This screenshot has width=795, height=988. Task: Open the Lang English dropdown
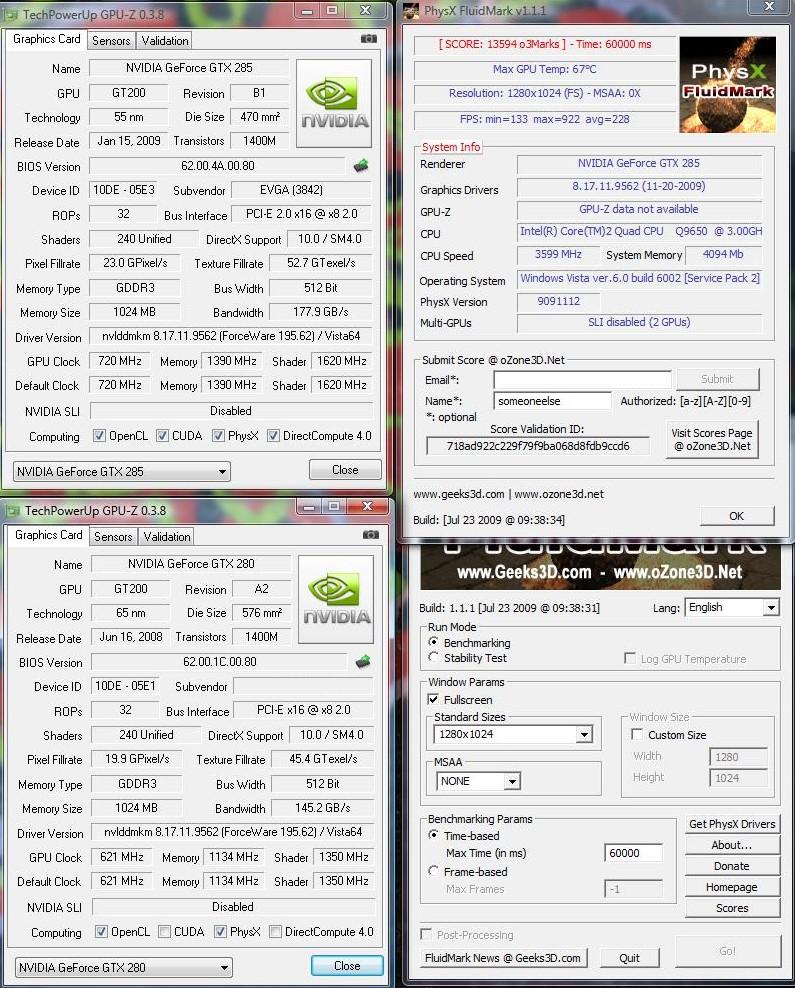point(732,607)
